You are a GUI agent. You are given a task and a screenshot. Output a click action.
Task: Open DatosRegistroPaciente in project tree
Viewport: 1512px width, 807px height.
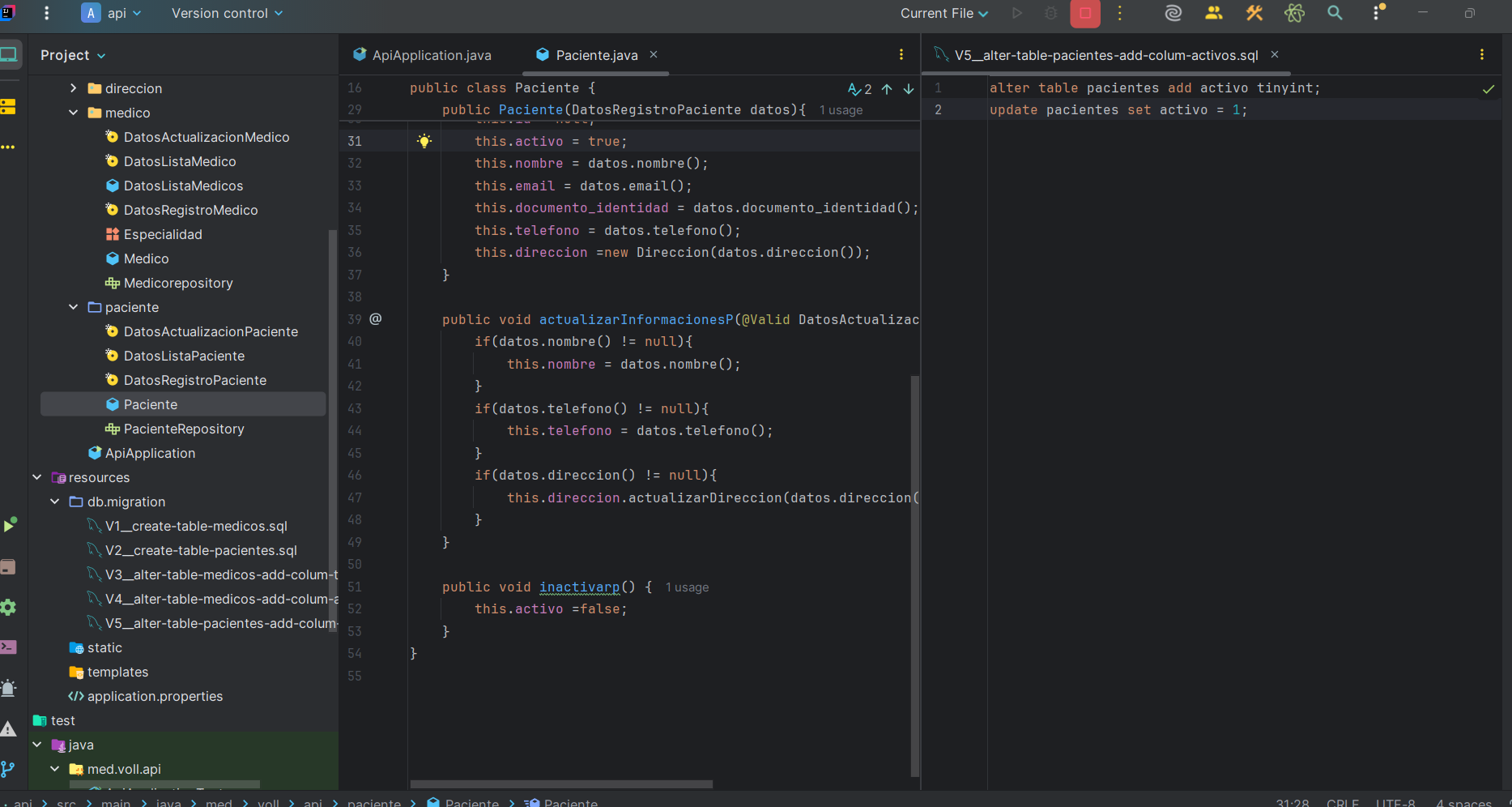(x=185, y=380)
